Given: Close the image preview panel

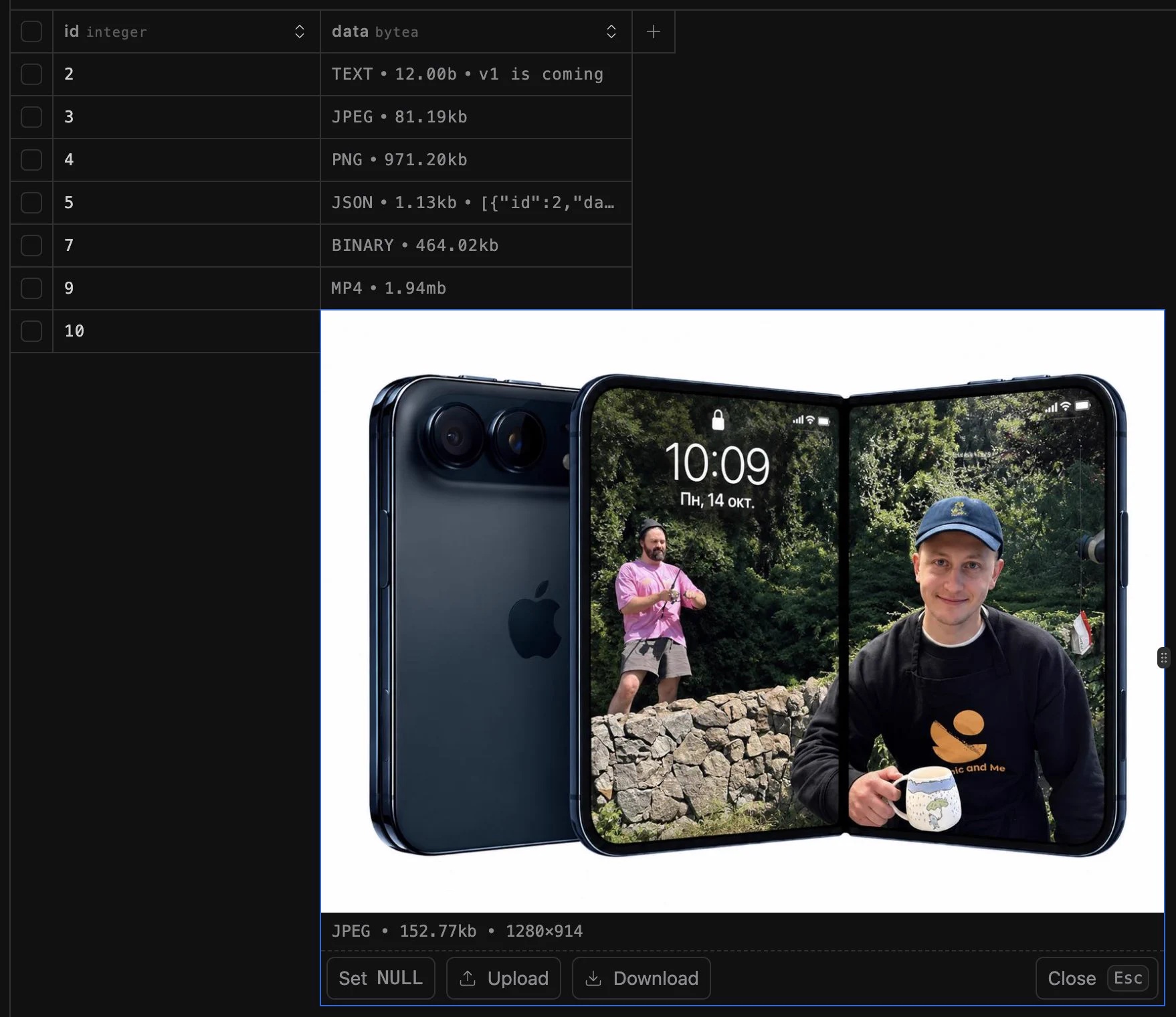Looking at the screenshot, I should click(1096, 978).
